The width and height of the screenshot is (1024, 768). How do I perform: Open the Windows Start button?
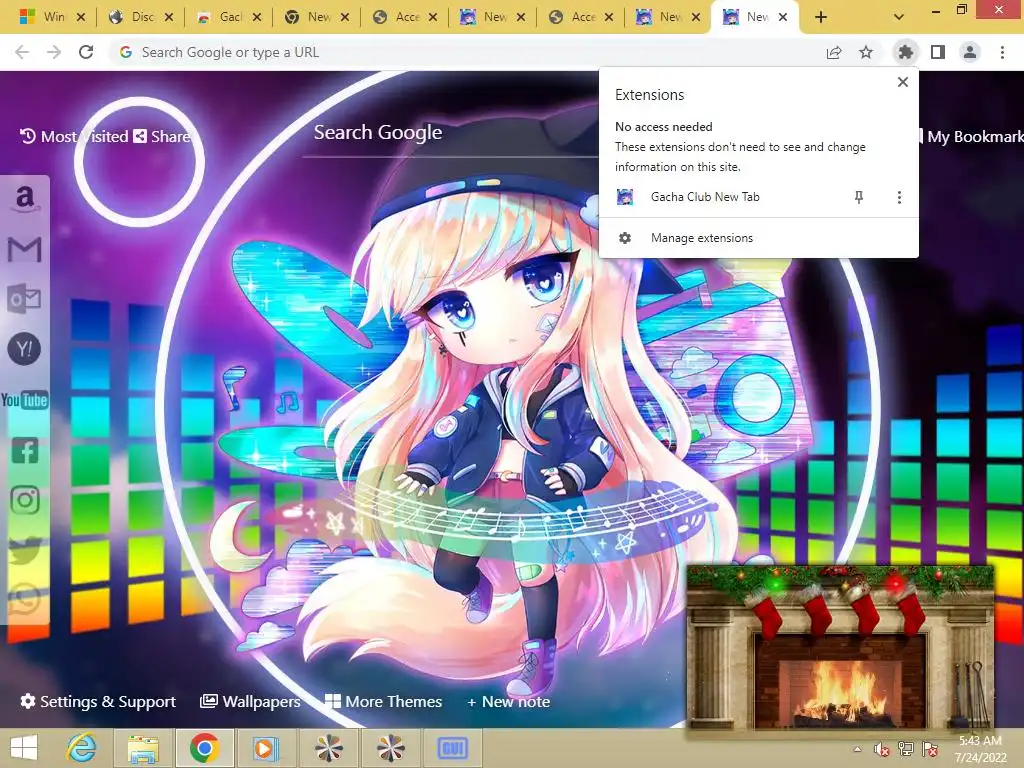coord(25,748)
